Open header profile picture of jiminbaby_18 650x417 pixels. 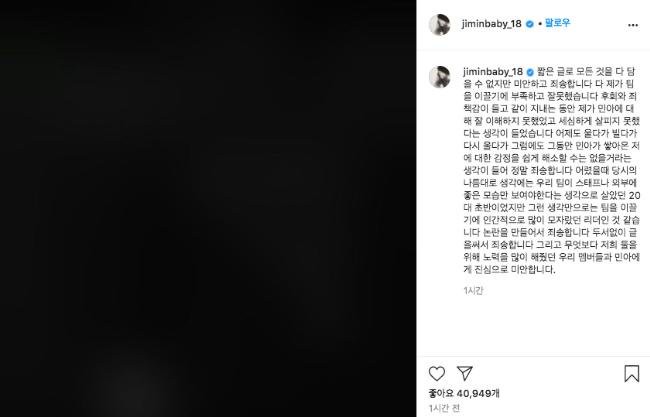(439, 25)
